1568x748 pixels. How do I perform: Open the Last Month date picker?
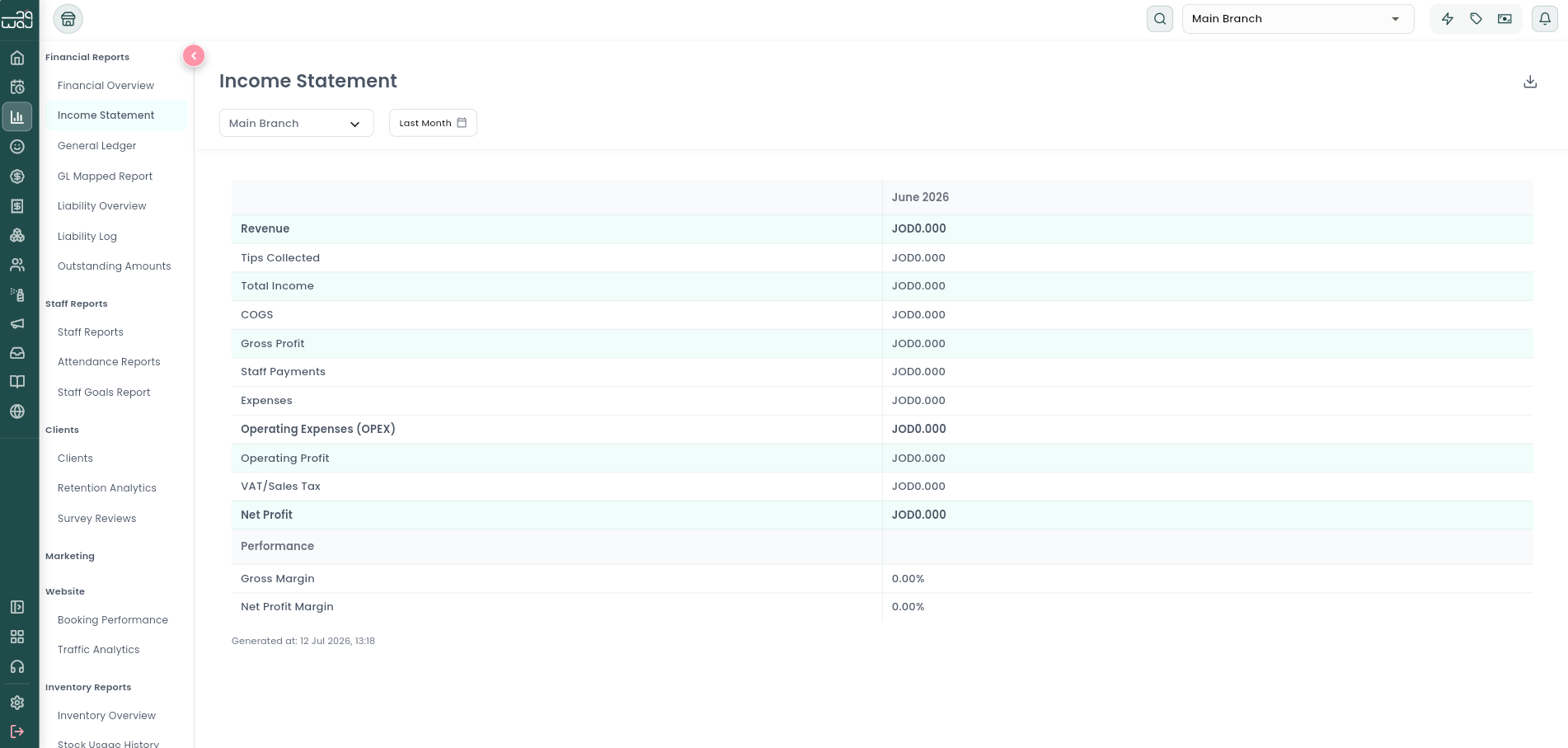click(433, 123)
